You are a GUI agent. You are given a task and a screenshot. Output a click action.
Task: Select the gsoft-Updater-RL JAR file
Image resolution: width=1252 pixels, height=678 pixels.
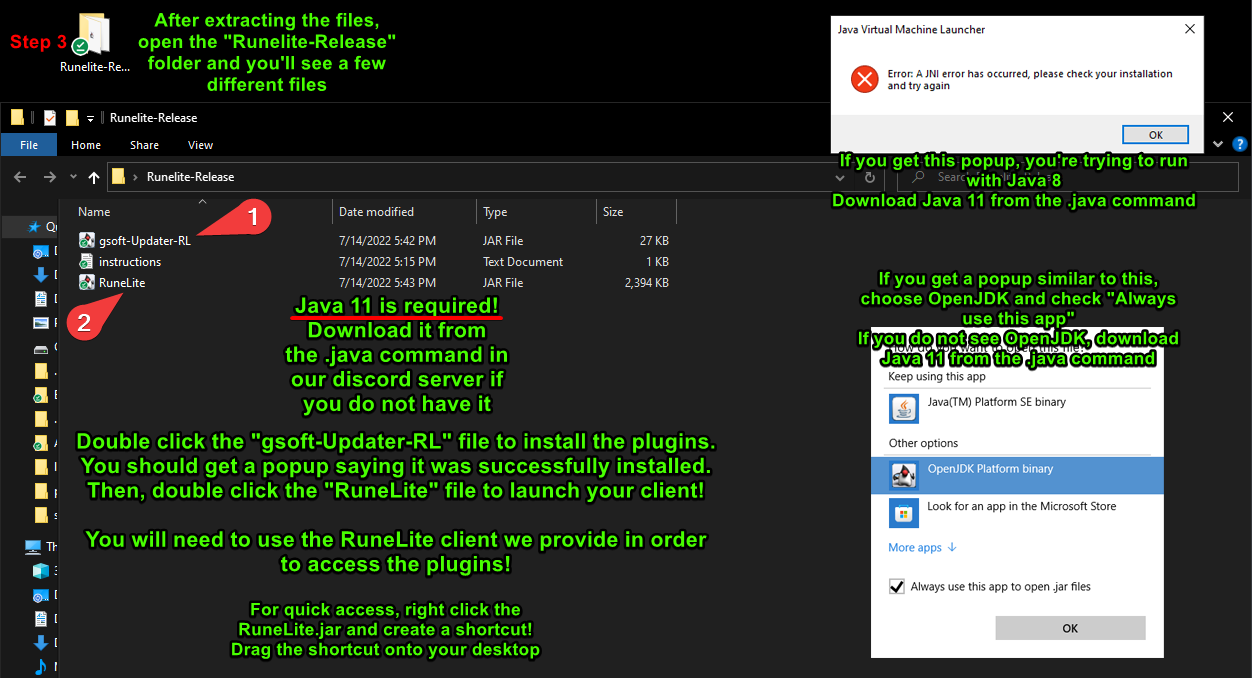coord(145,241)
